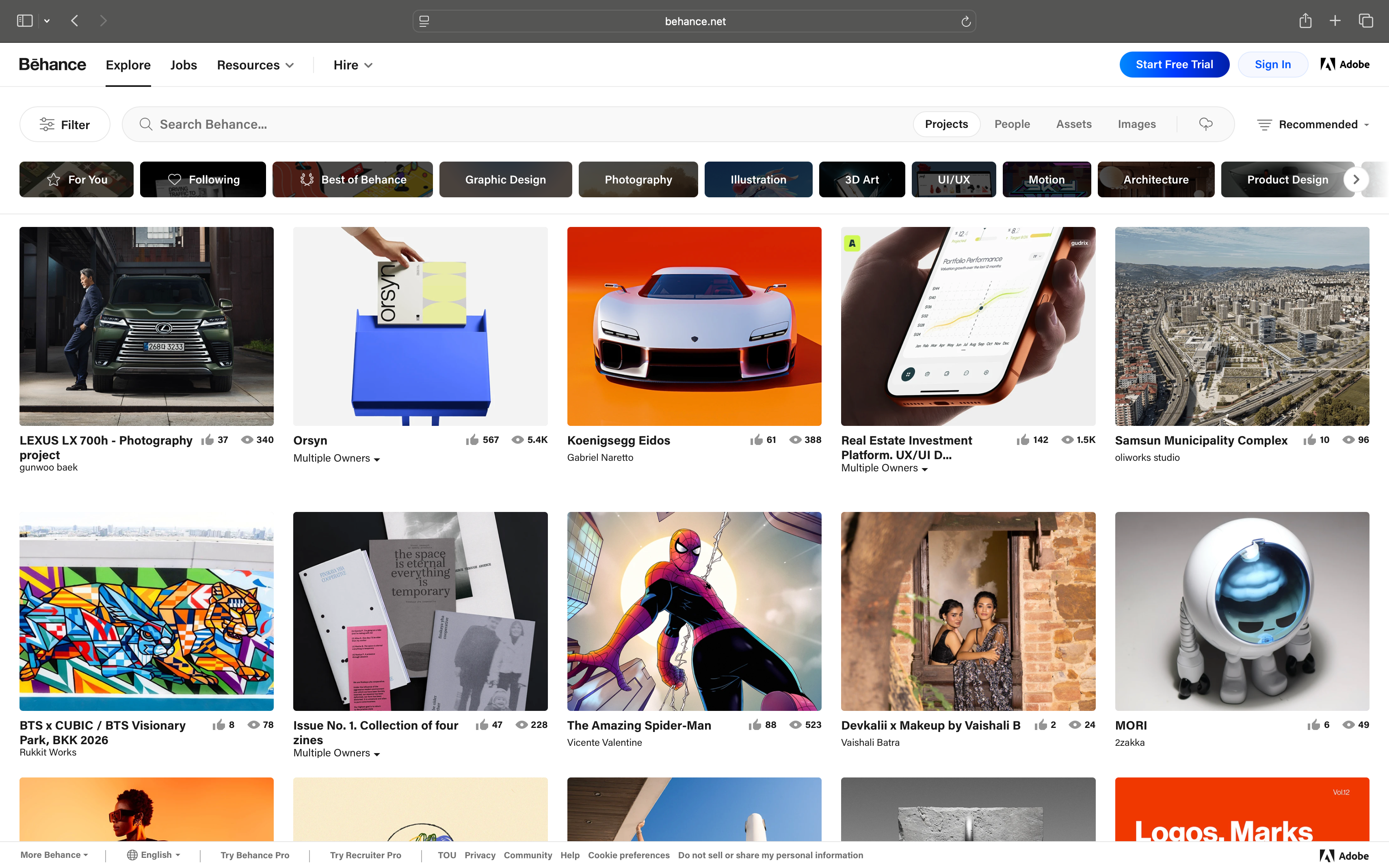Go back with the browser back arrow

tap(75, 21)
